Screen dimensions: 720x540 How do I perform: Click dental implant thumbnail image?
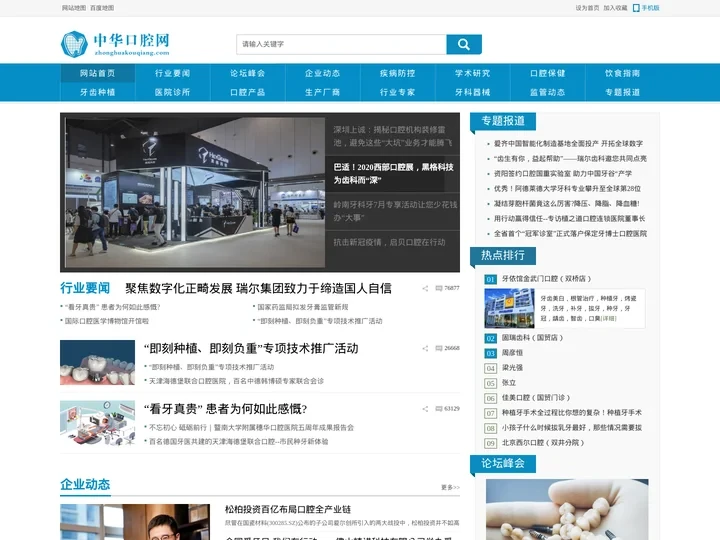(97, 362)
